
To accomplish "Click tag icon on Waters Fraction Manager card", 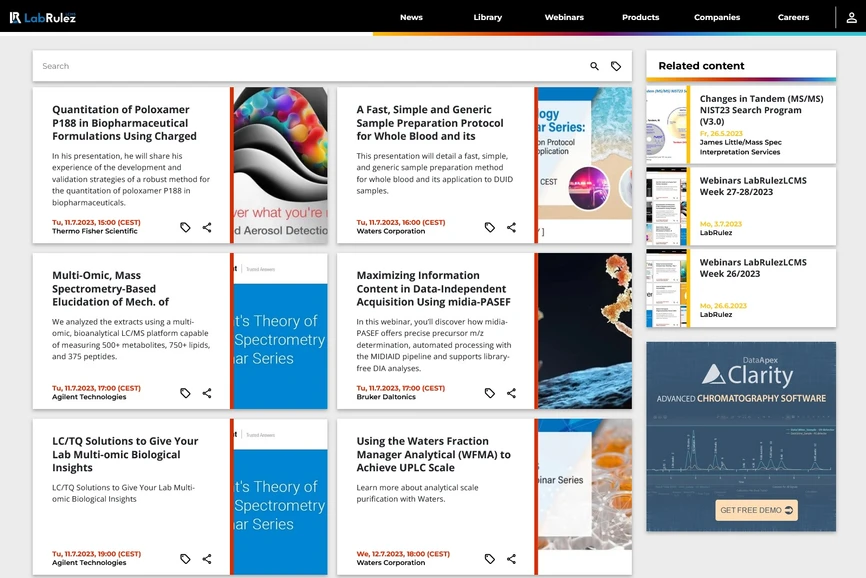I will click(490, 559).
